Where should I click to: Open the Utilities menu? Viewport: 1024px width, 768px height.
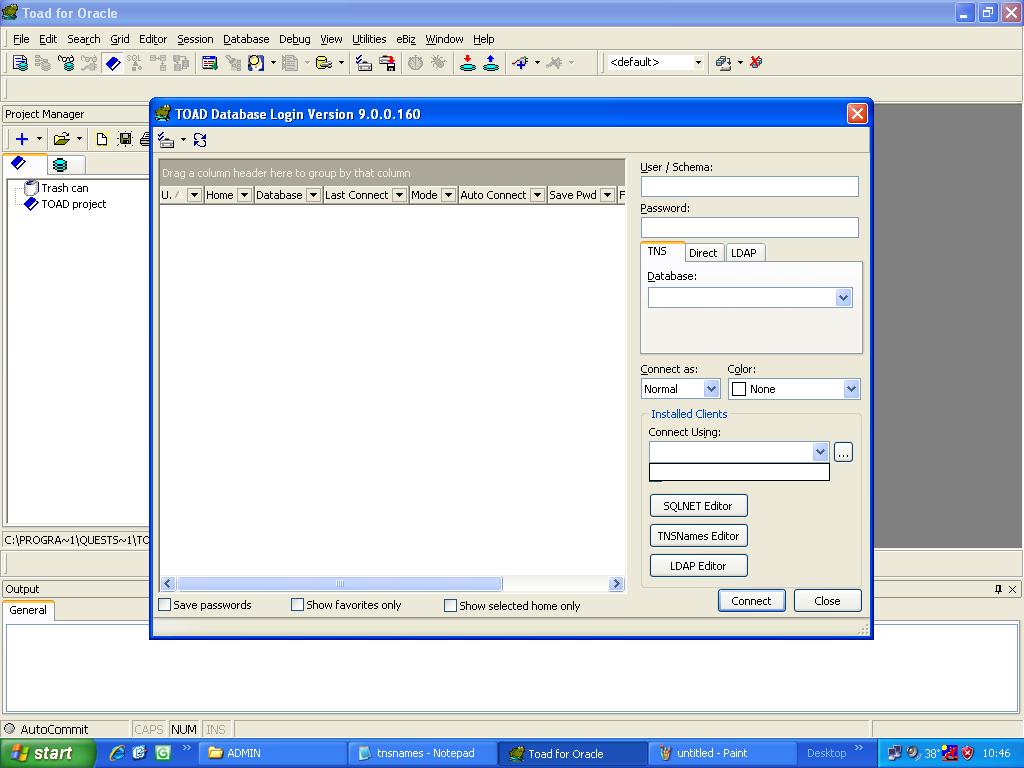pyautogui.click(x=369, y=39)
